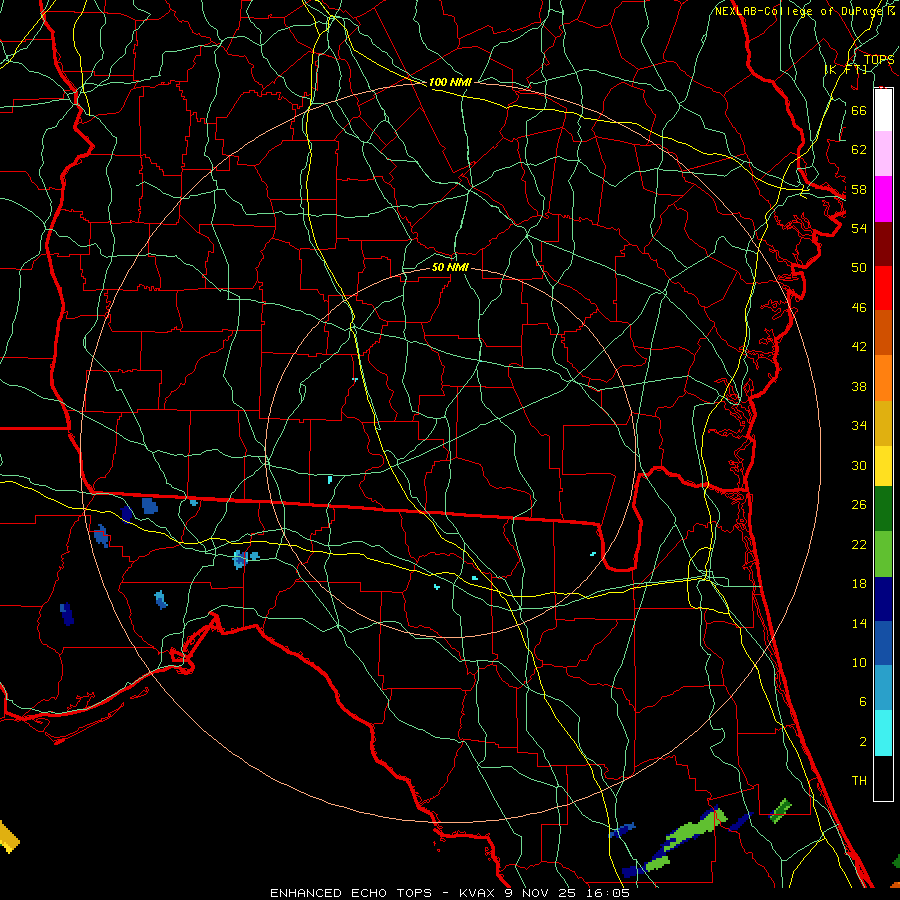This screenshot has height=900, width=900.
Task: Select the "62" legend value
Action: [859, 150]
